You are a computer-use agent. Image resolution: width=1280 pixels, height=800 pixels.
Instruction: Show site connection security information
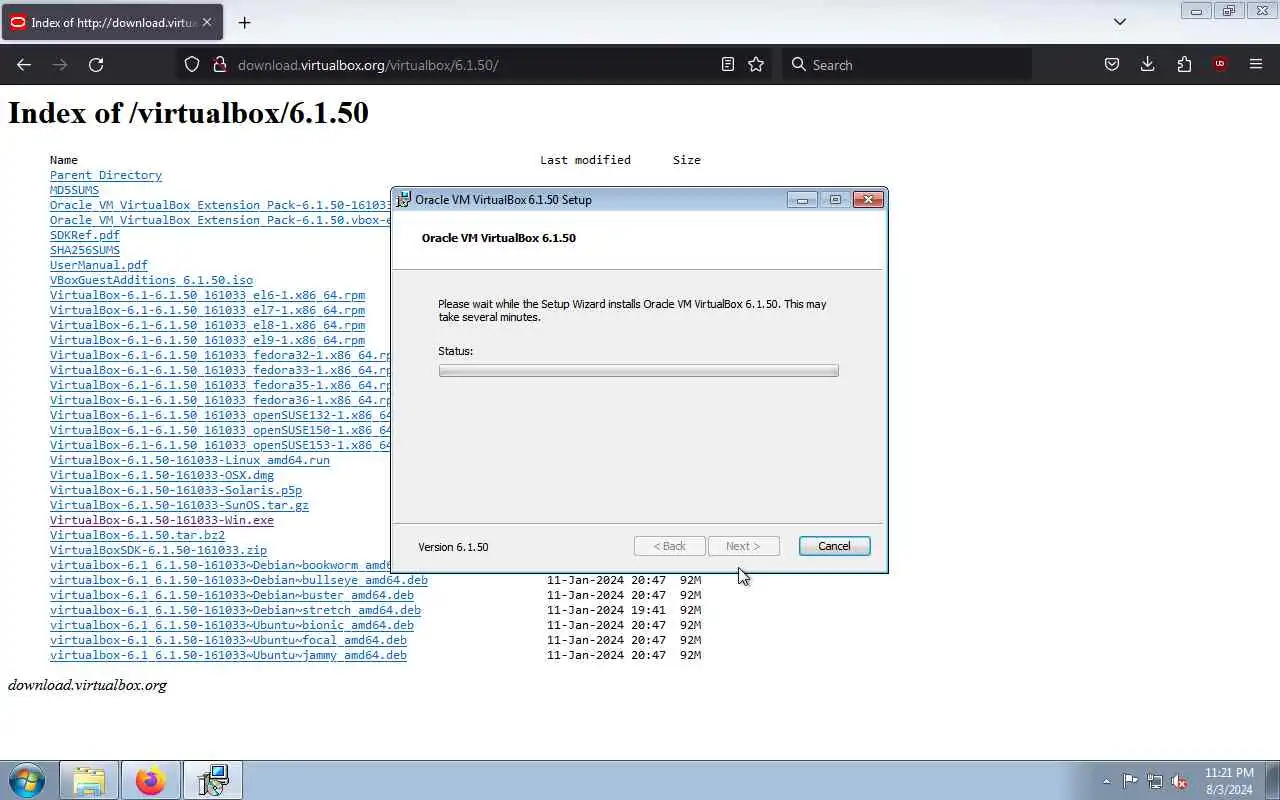point(219,64)
